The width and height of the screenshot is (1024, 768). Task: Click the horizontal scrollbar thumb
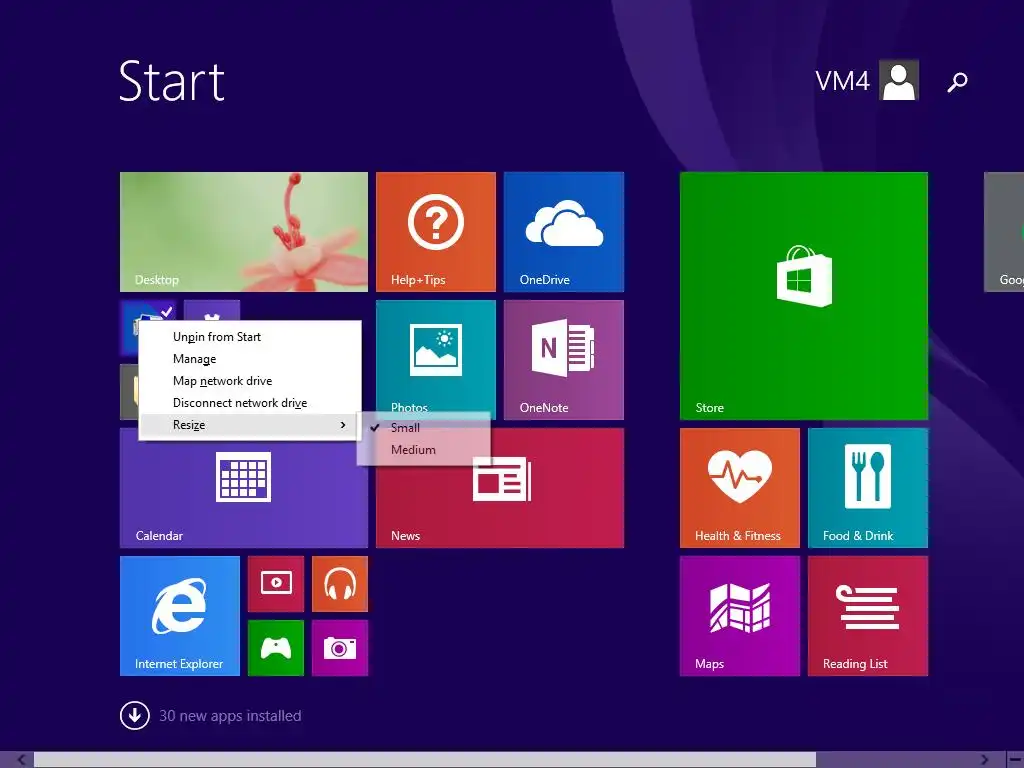tap(424, 760)
